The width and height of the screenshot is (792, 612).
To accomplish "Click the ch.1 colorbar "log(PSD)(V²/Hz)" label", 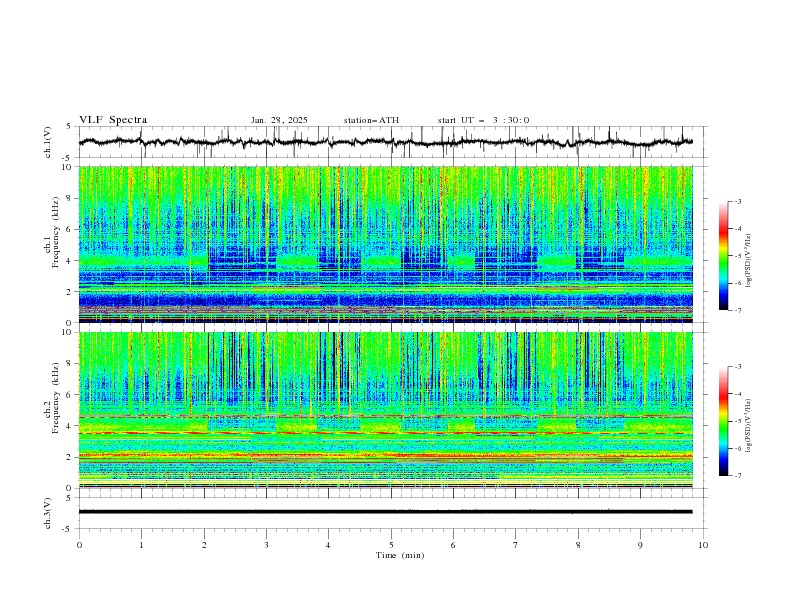I will (749, 261).
